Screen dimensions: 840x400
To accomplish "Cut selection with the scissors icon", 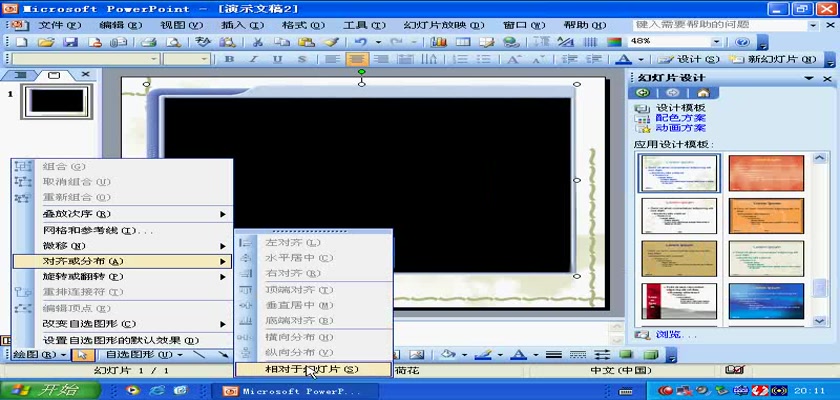I will click(257, 42).
